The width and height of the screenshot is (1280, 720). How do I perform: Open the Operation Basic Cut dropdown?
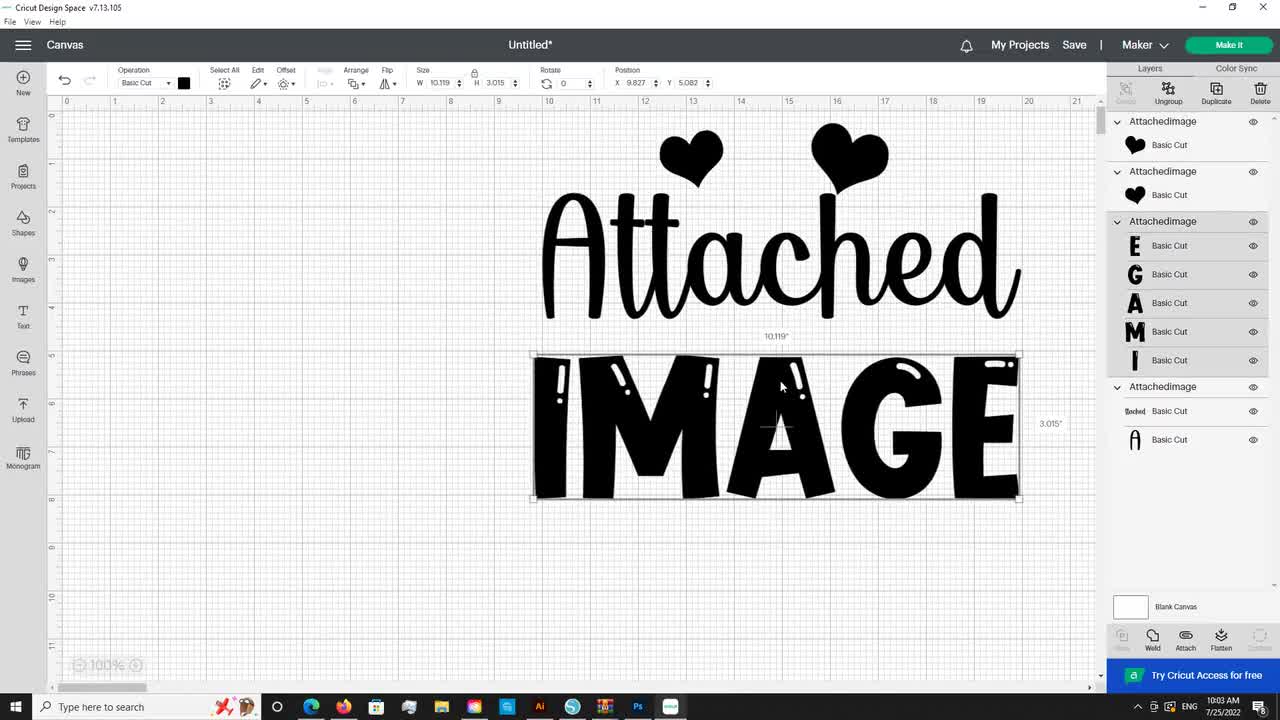[145, 83]
